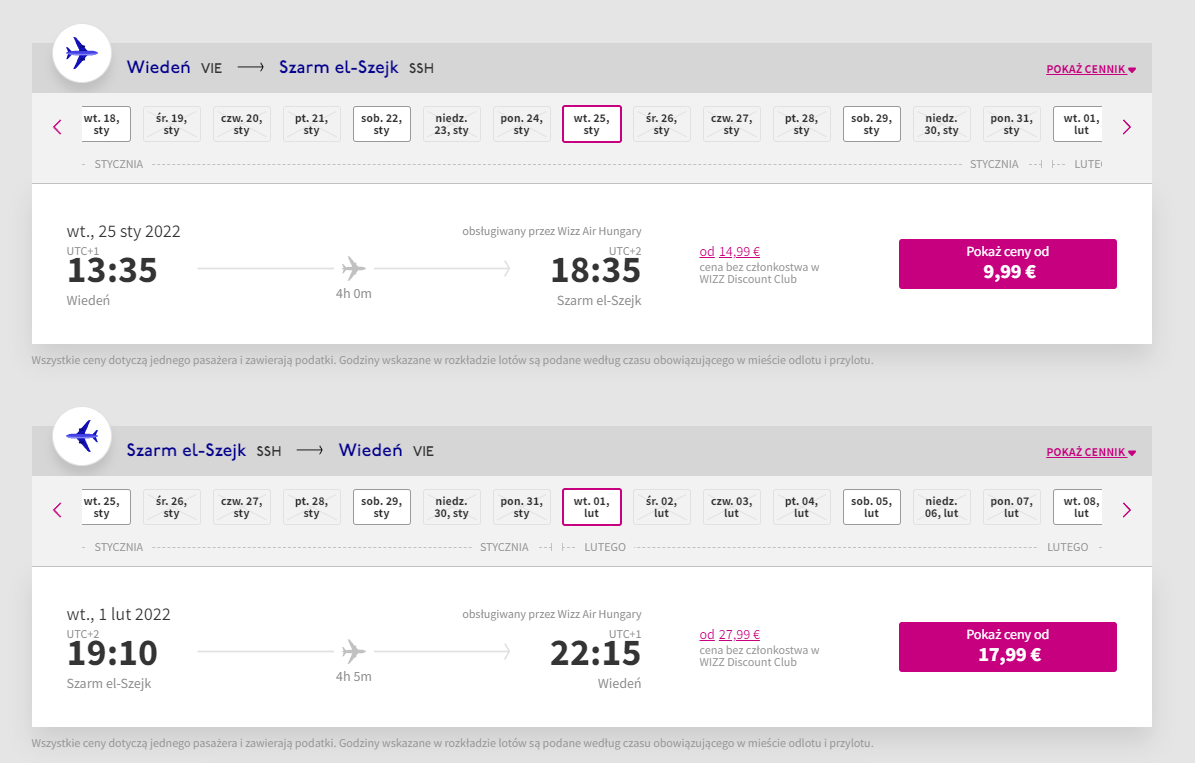This screenshot has width=1195, height=763.
Task: Expand POKAŻ CENNIK for the outbound flight
Action: (1091, 69)
